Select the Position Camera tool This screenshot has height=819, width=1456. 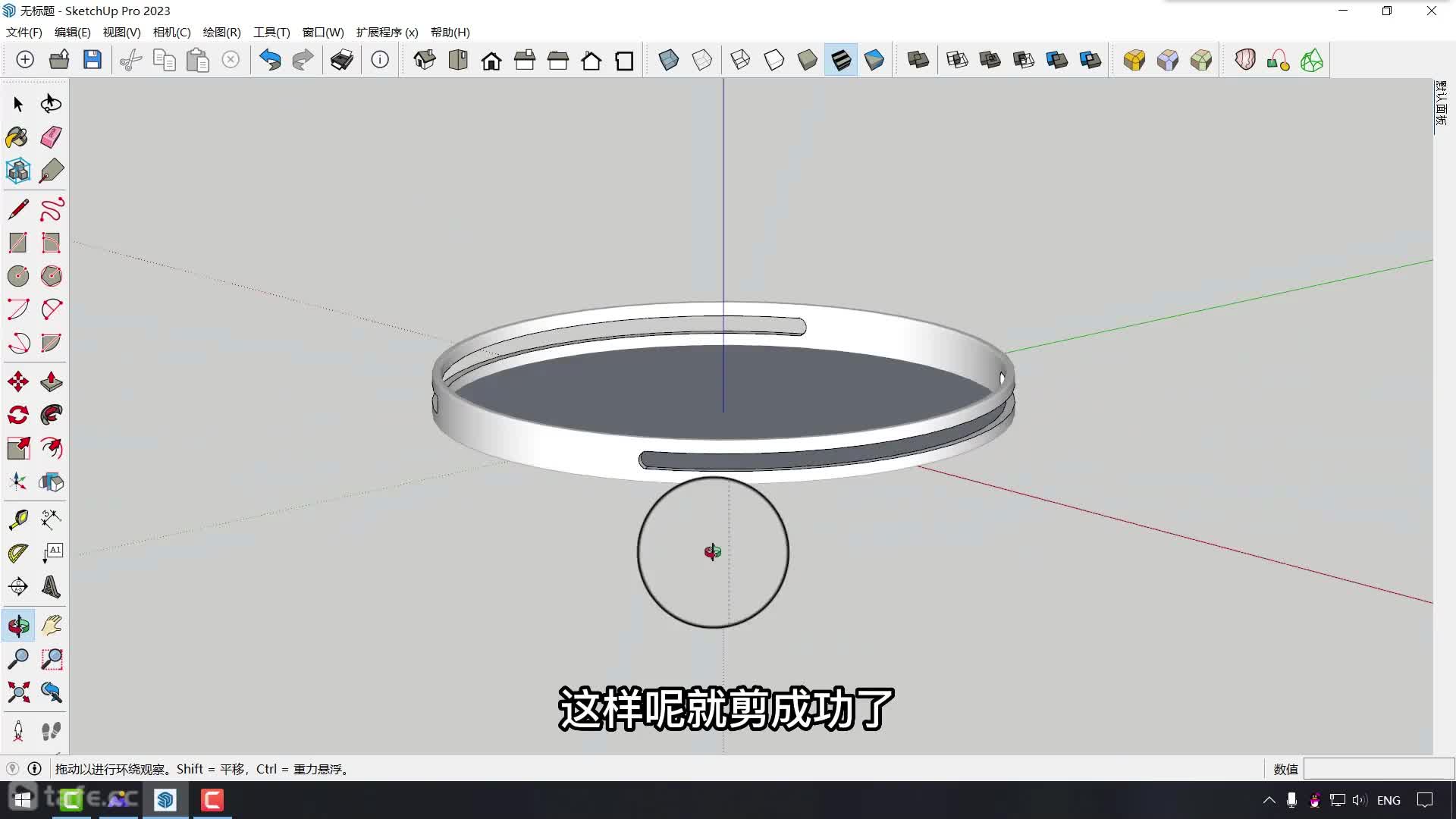pyautogui.click(x=18, y=731)
